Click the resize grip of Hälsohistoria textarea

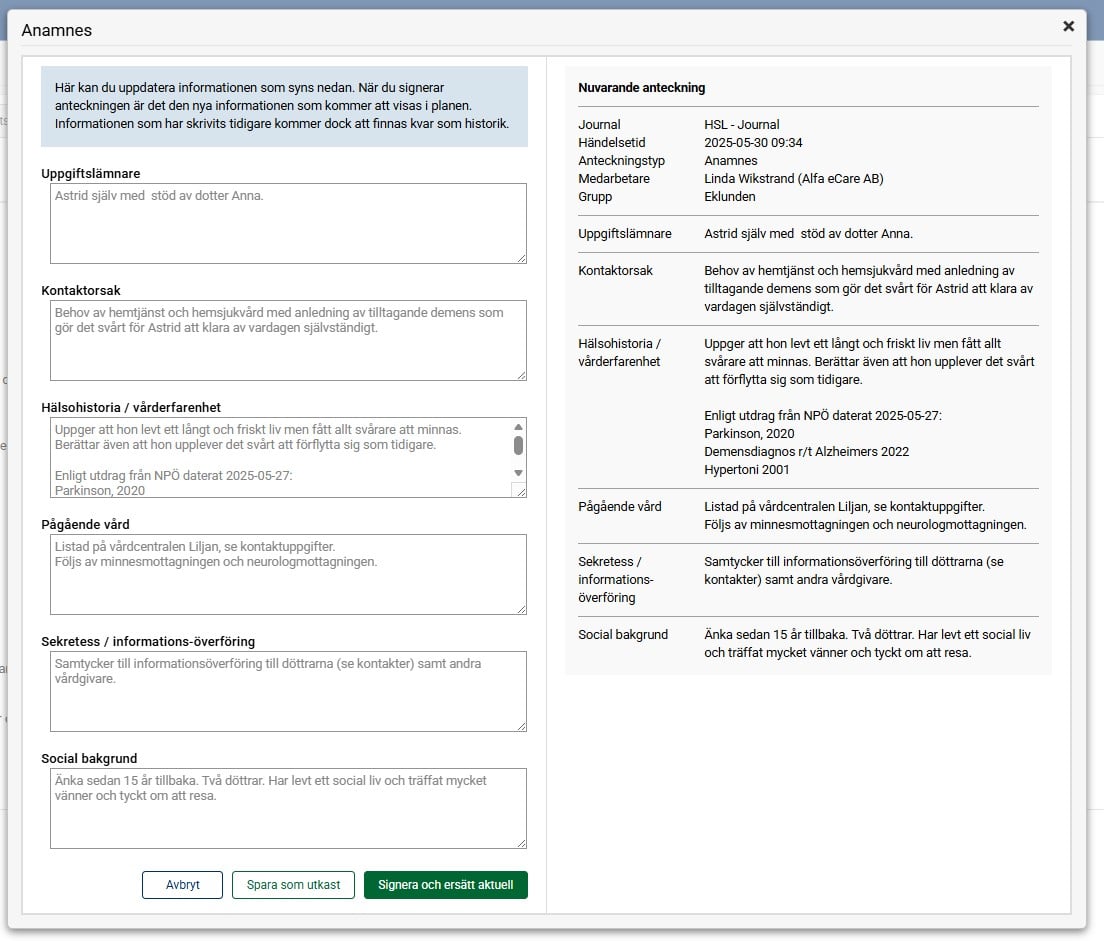pyautogui.click(x=519, y=490)
